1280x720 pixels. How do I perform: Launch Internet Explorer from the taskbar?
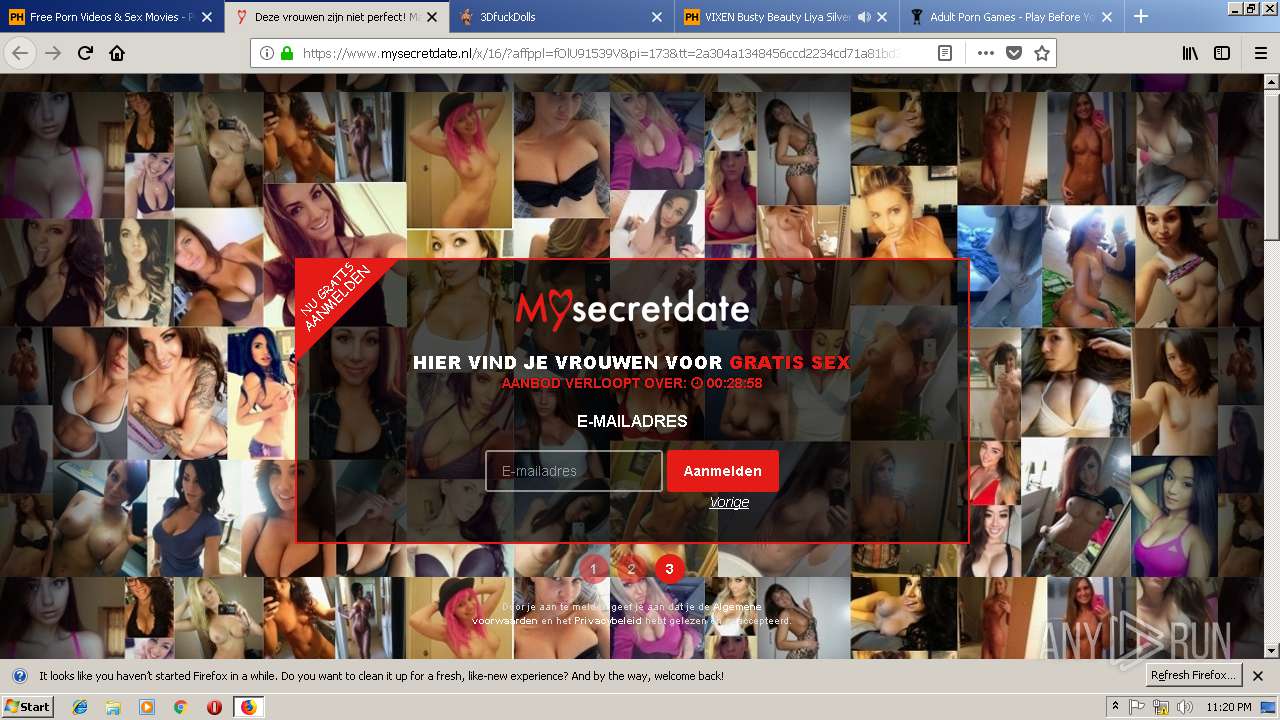pos(80,707)
